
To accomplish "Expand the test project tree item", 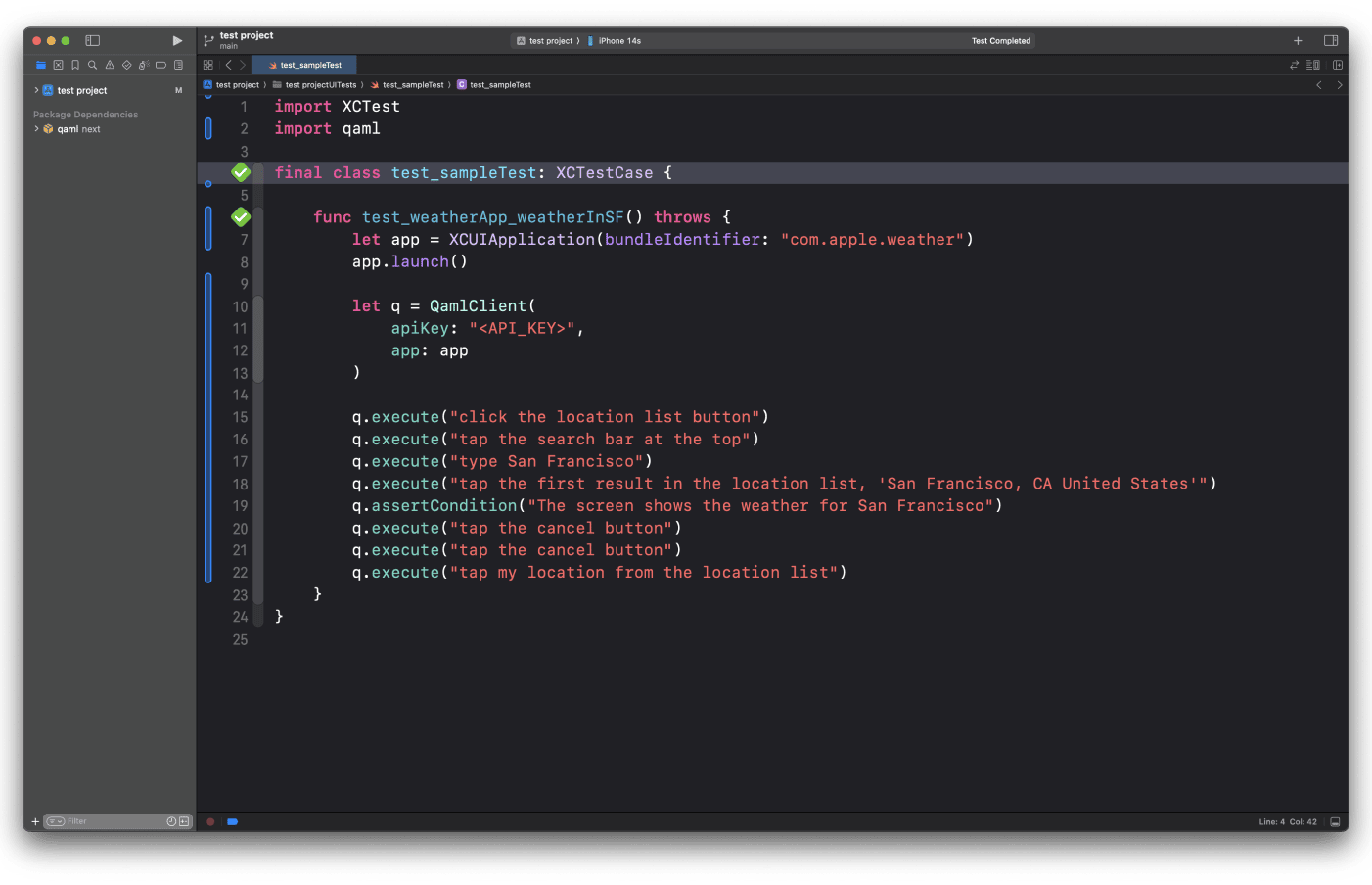I will pos(36,89).
